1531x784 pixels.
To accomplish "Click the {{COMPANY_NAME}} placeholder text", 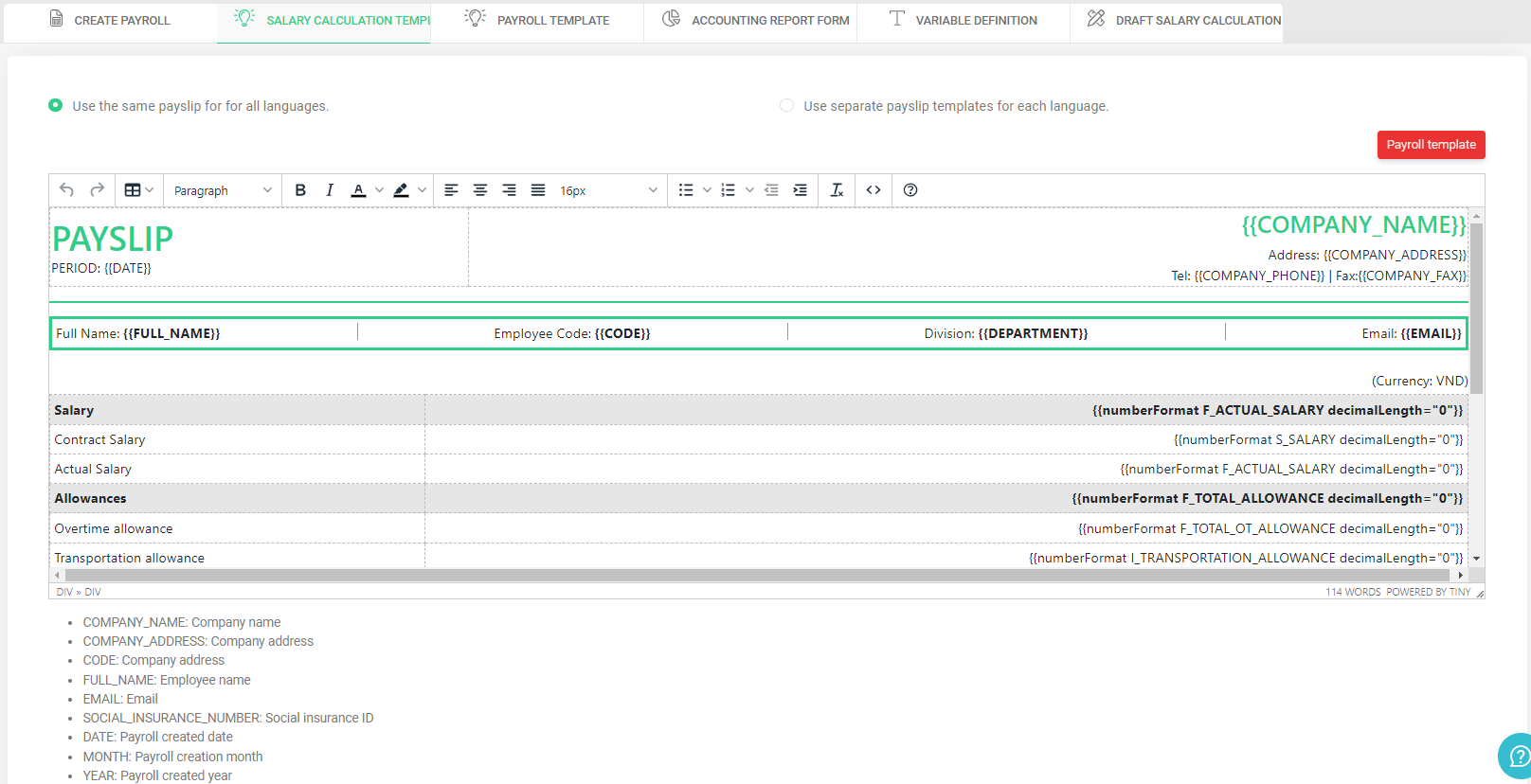I will point(1354,225).
